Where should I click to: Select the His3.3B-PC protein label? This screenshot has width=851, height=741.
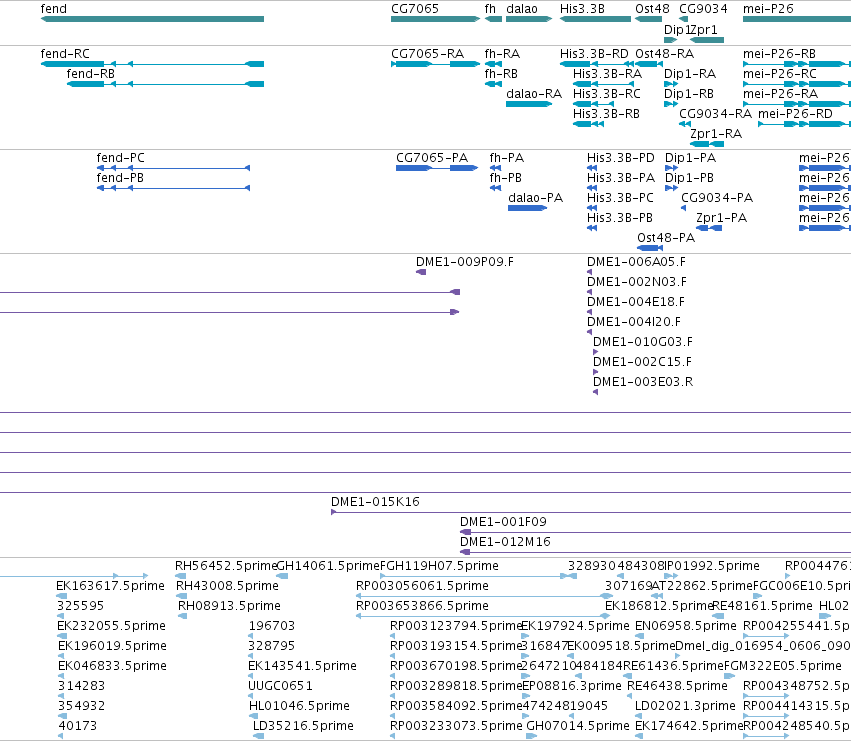tap(620, 198)
